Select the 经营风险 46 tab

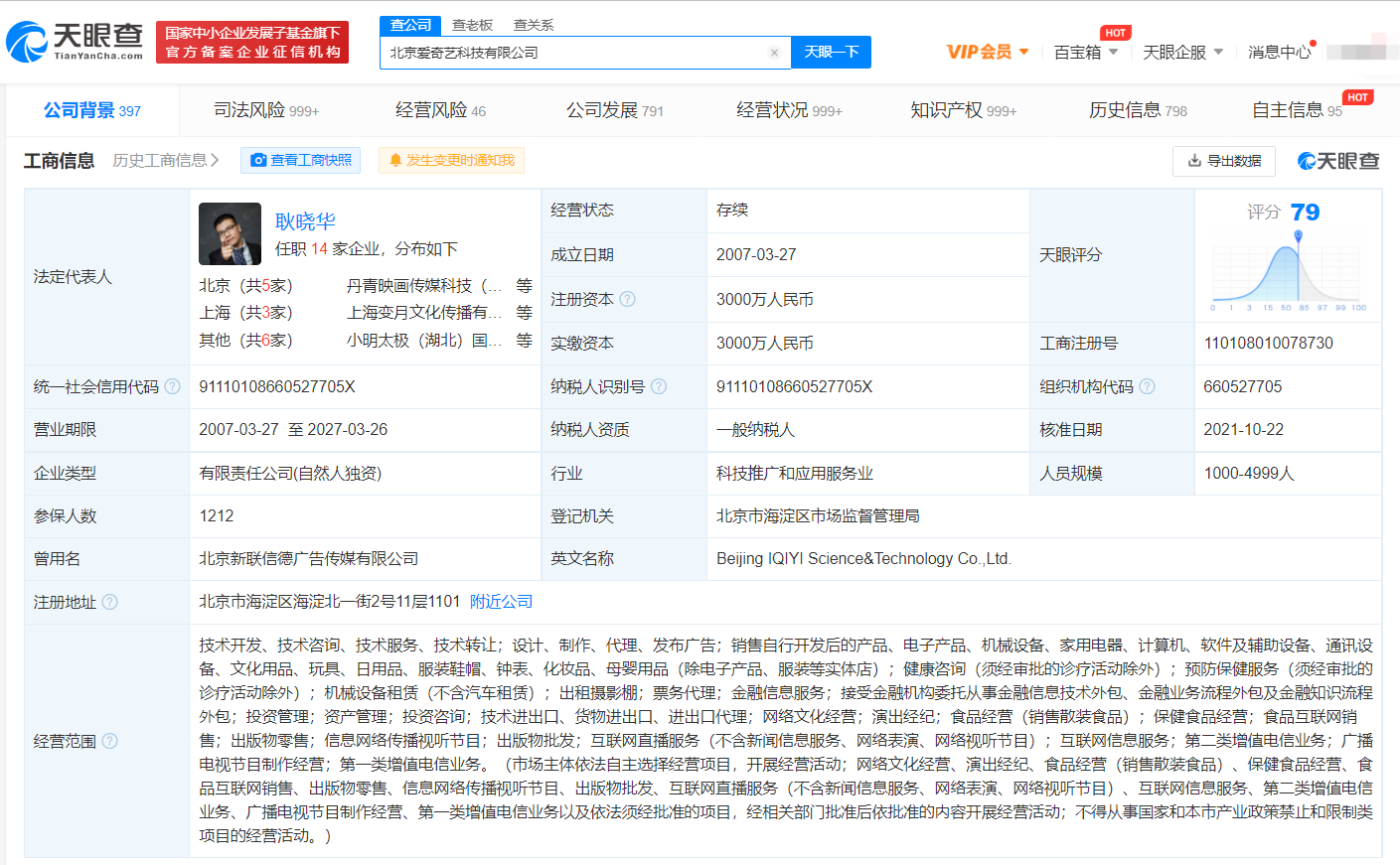[440, 110]
